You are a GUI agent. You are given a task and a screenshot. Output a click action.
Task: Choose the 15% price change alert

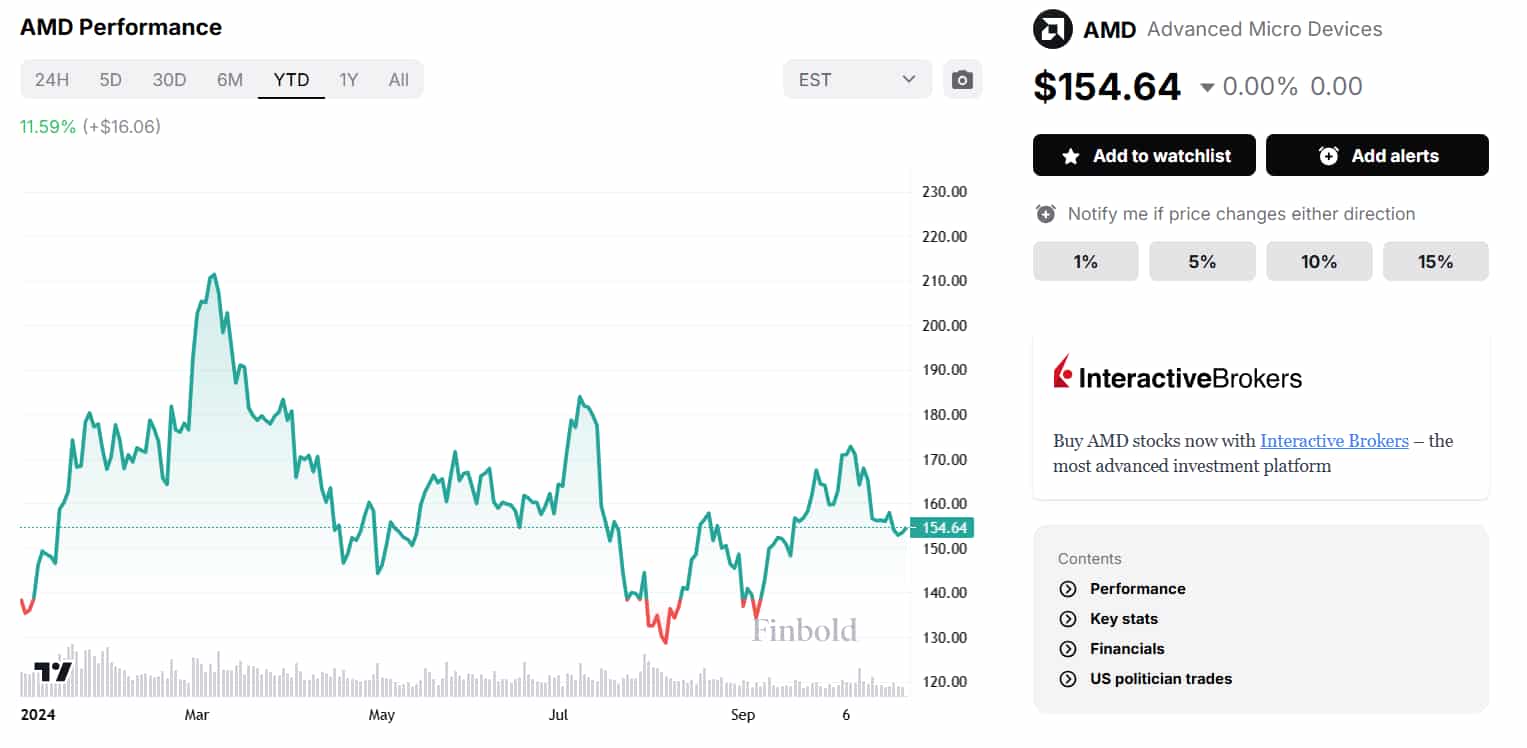(x=1436, y=261)
